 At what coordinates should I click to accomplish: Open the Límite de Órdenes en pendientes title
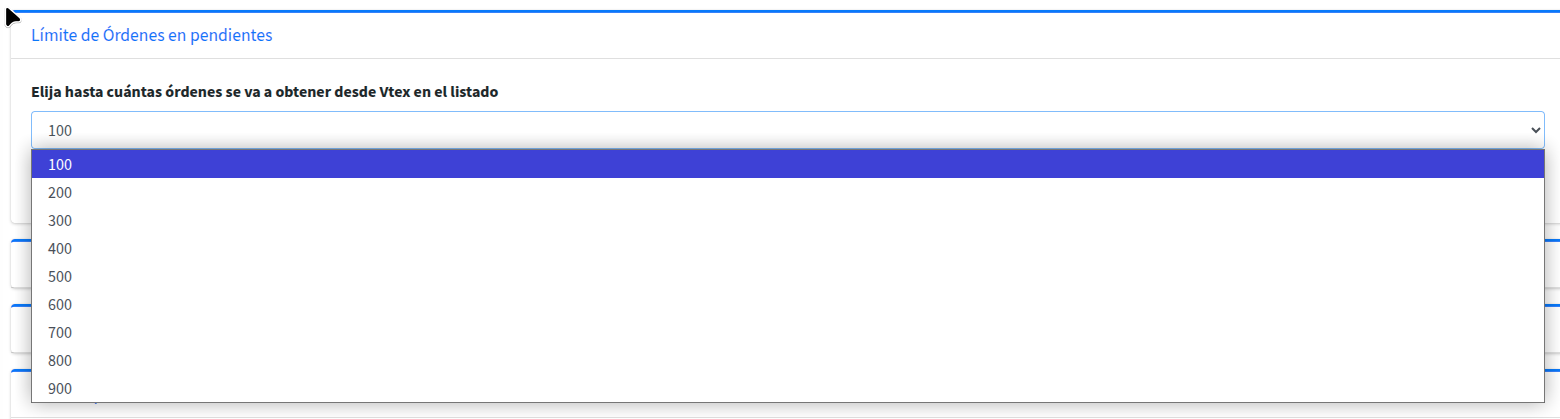152,35
